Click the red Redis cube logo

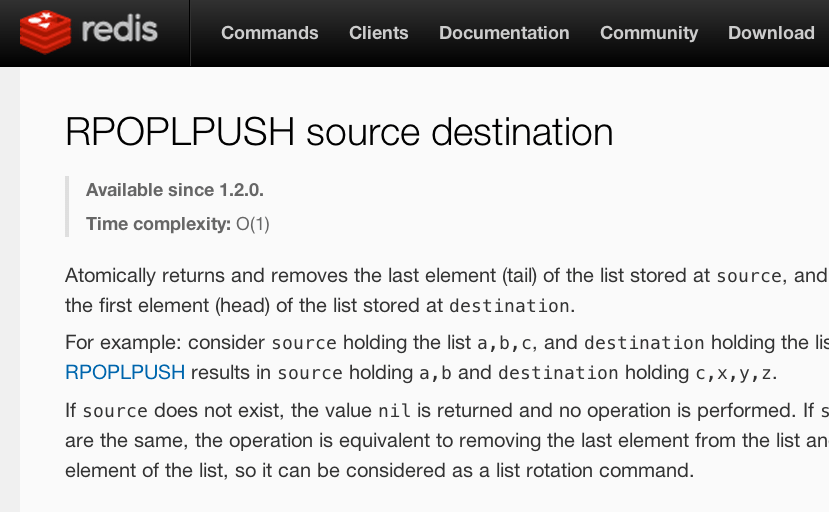[x=43, y=32]
